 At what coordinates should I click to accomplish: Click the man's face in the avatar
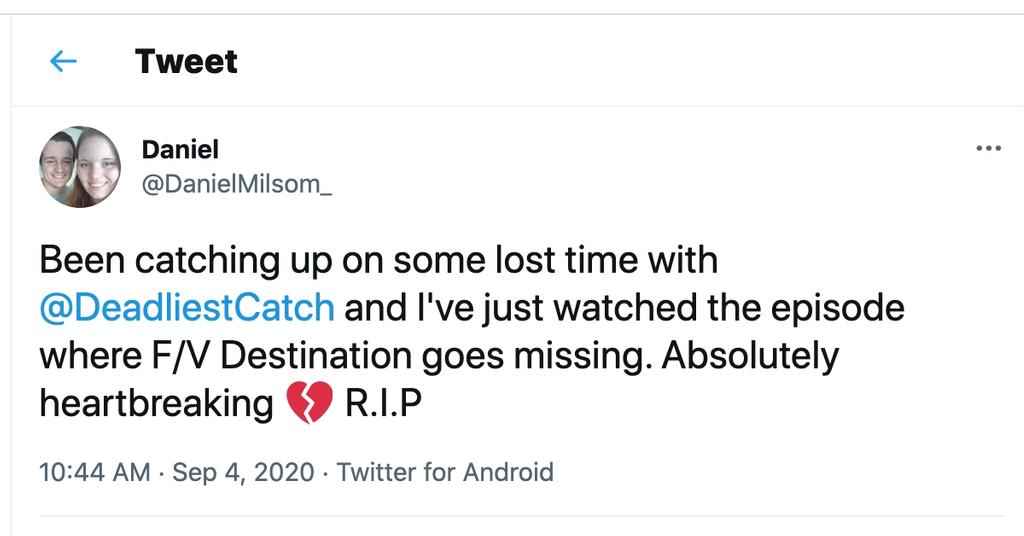pos(60,163)
